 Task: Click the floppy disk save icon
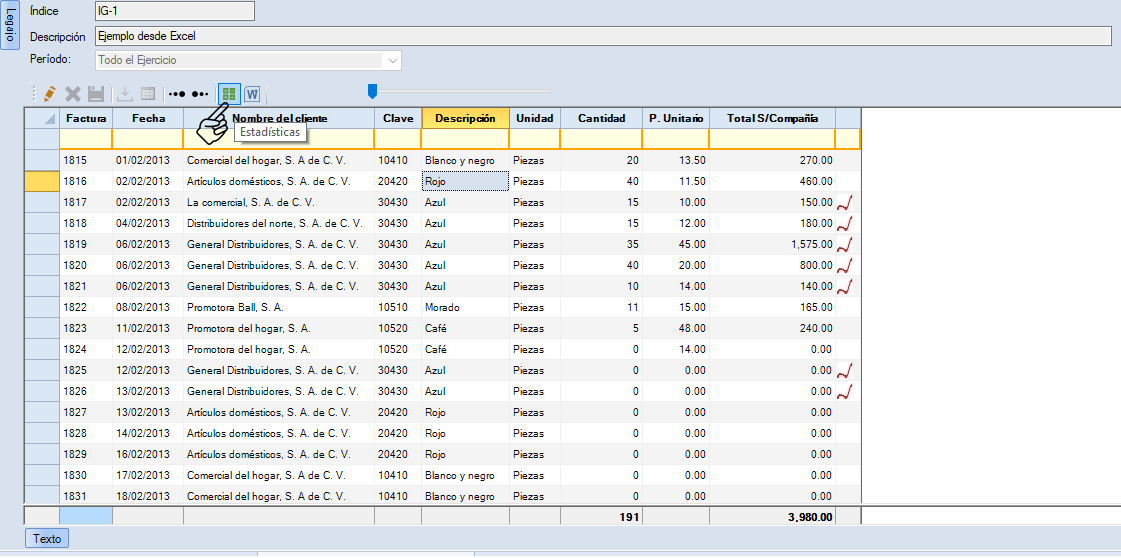[96, 94]
